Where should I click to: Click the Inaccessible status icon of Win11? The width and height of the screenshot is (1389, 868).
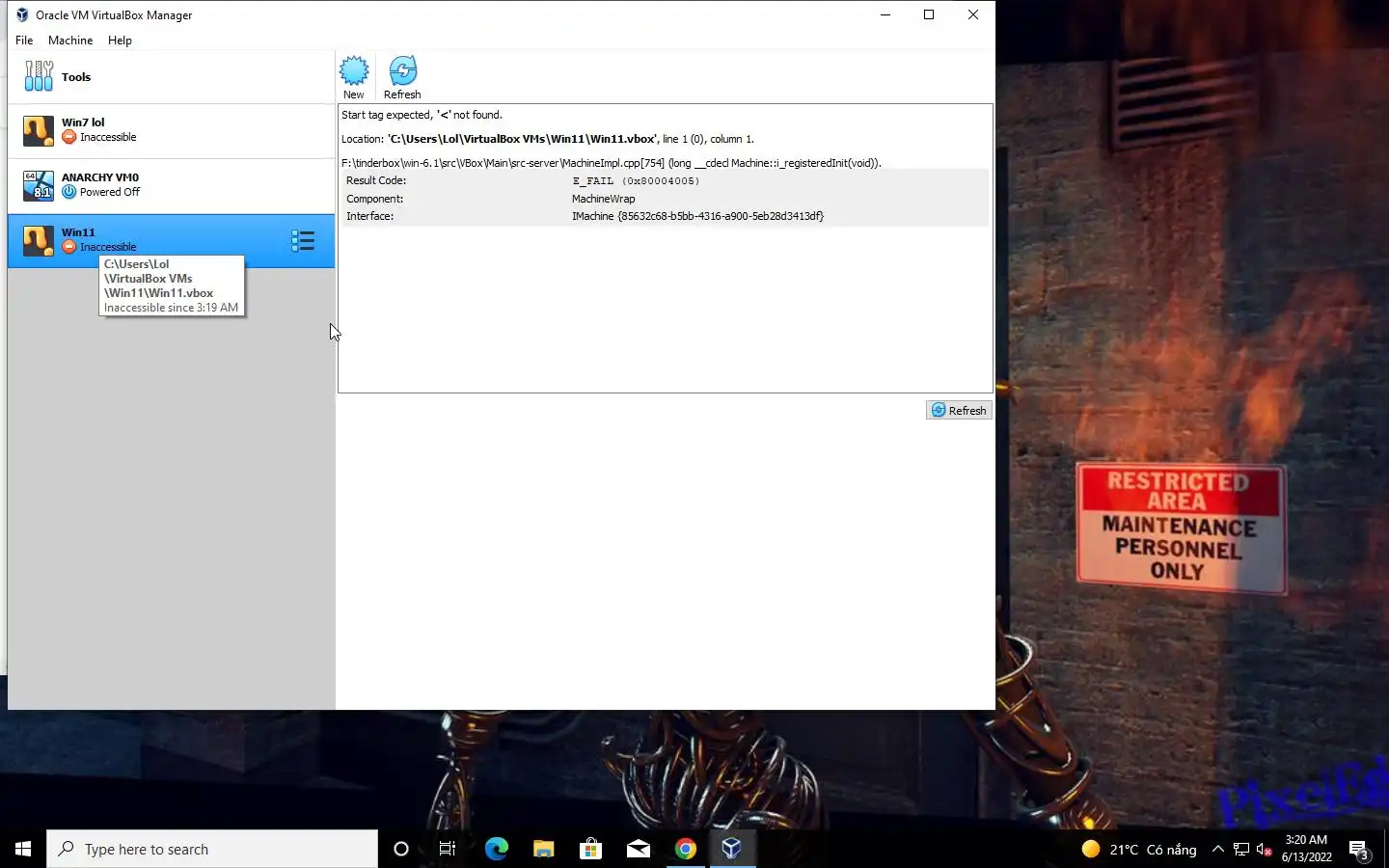(68, 247)
